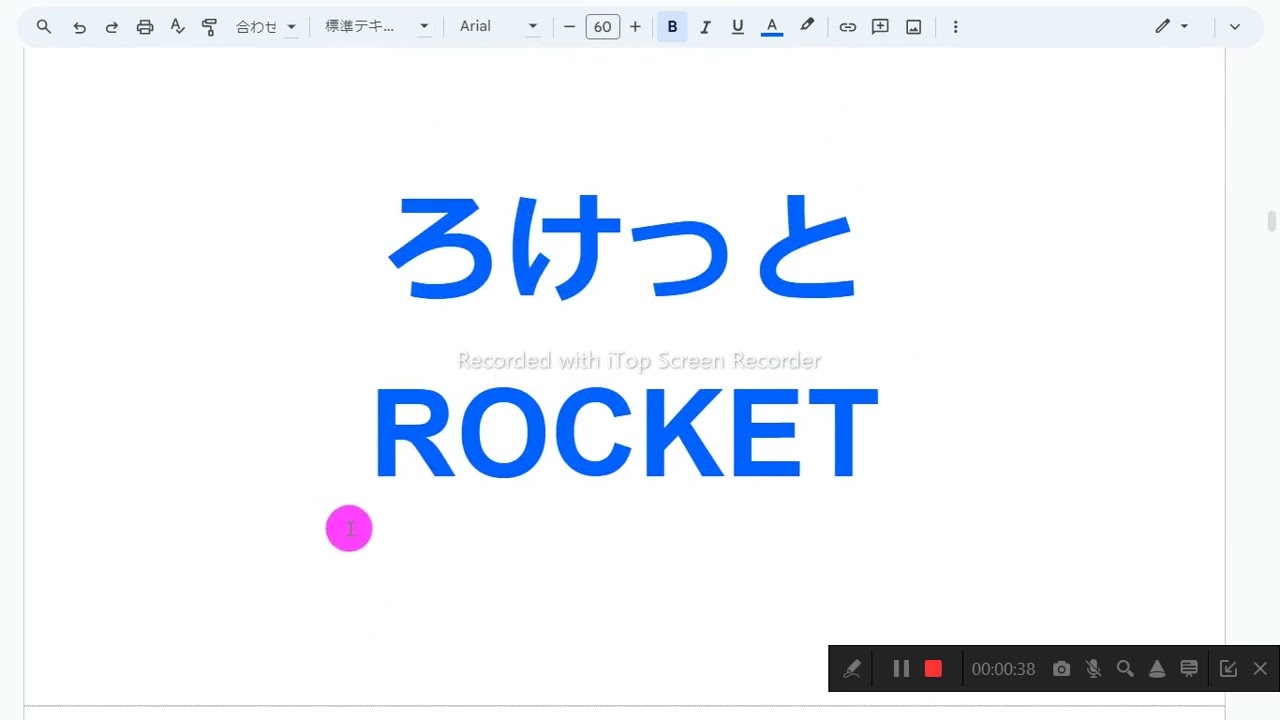The image size is (1280, 720).
Task: Decrease font size with minus button
Action: (x=569, y=27)
